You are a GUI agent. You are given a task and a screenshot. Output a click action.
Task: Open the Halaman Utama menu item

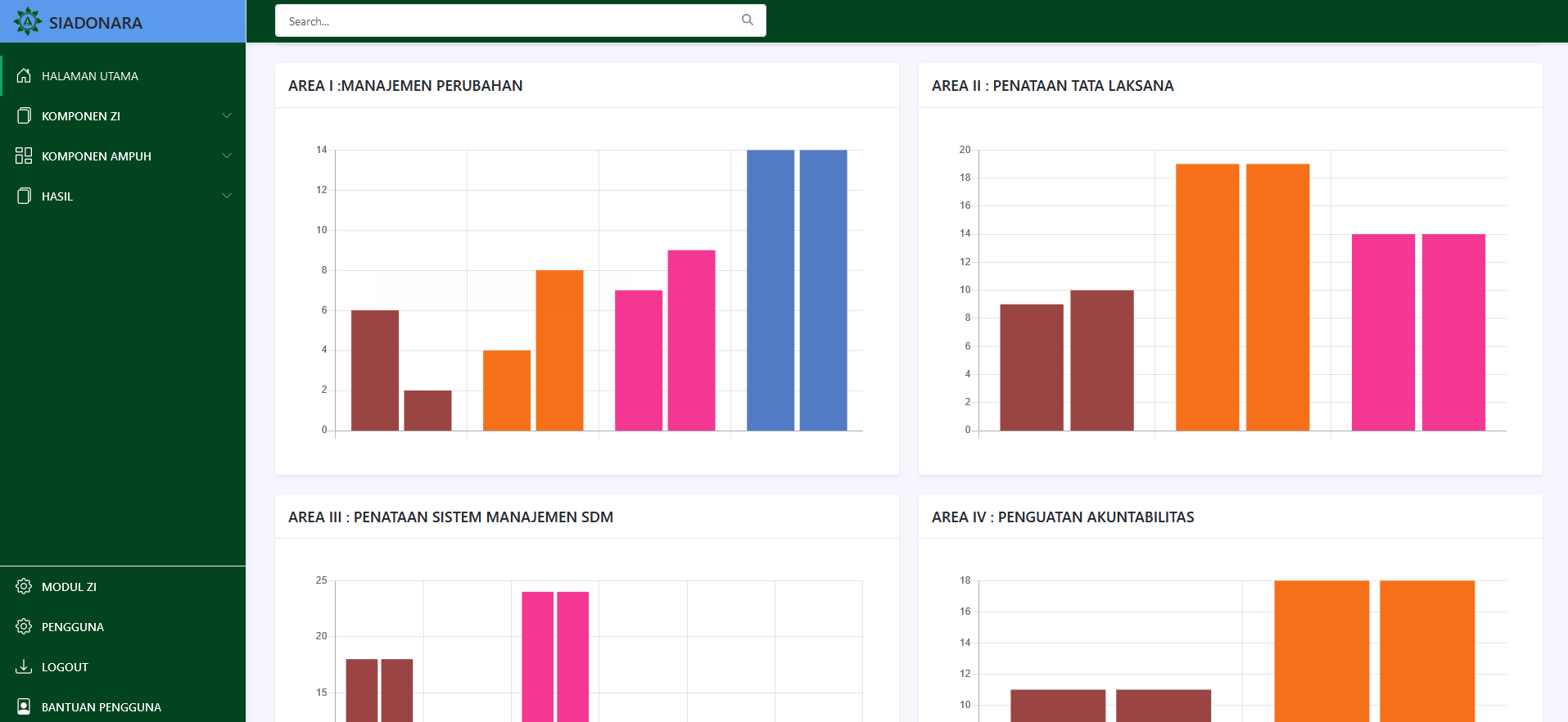click(123, 75)
